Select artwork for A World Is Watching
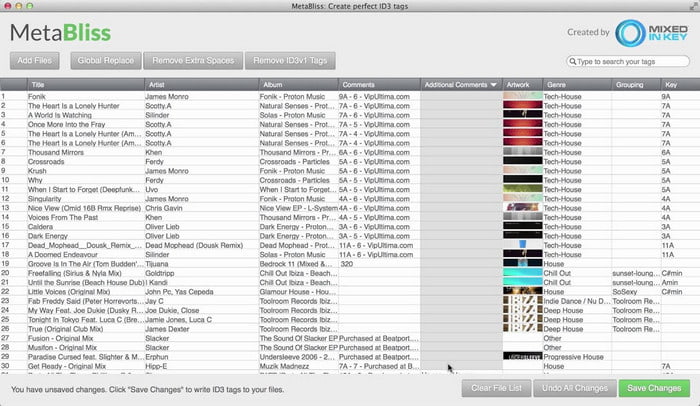The height and width of the screenshot is (406, 700). tap(522, 114)
